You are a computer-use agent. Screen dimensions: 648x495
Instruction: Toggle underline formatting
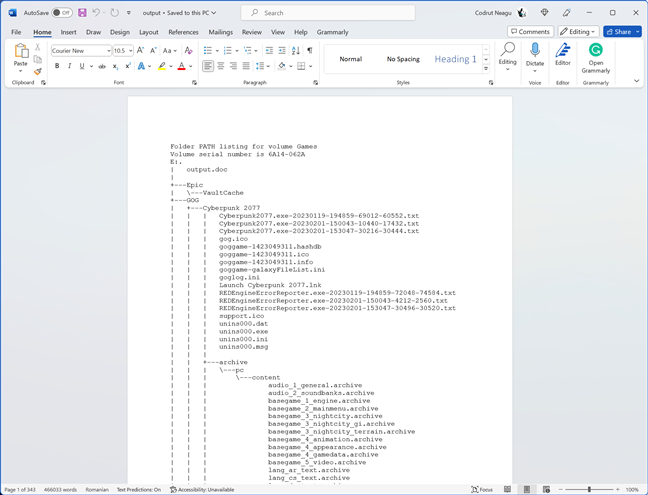point(82,66)
